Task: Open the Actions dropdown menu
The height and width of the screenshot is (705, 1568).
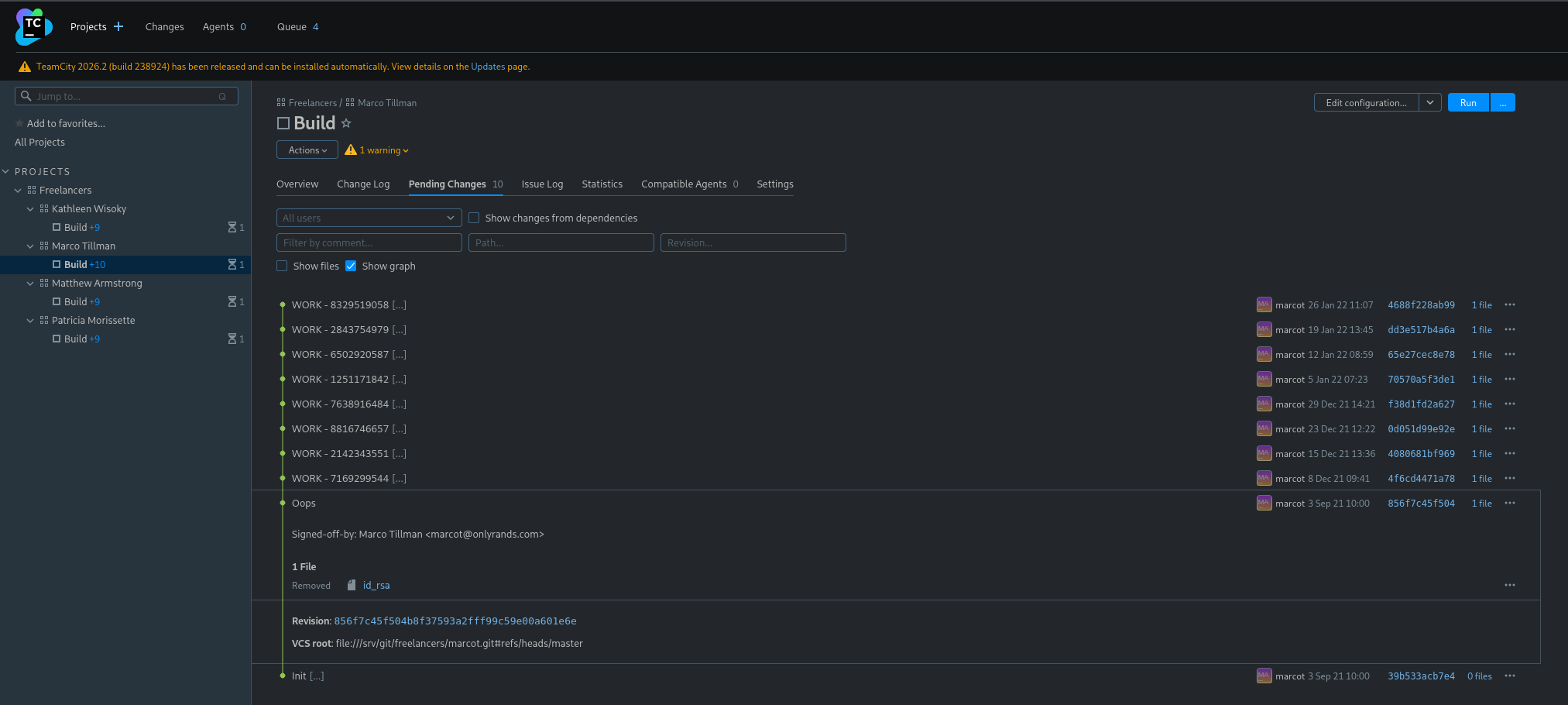Action: pyautogui.click(x=307, y=150)
